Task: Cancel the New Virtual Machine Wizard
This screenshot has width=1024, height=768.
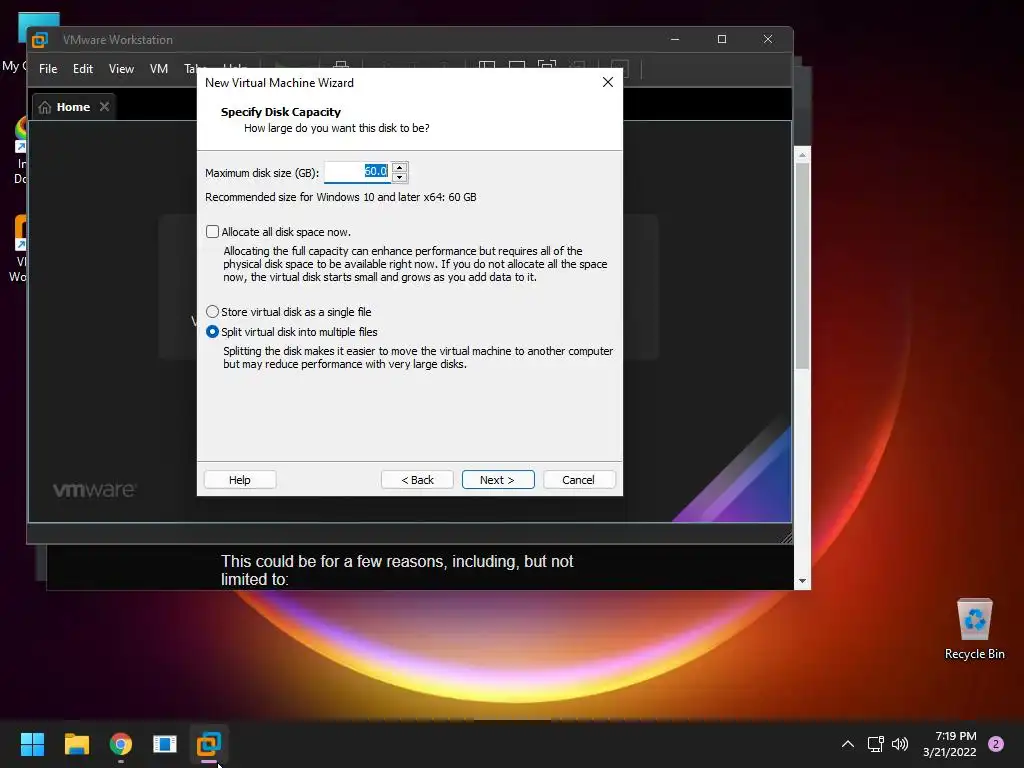Action: tap(579, 480)
